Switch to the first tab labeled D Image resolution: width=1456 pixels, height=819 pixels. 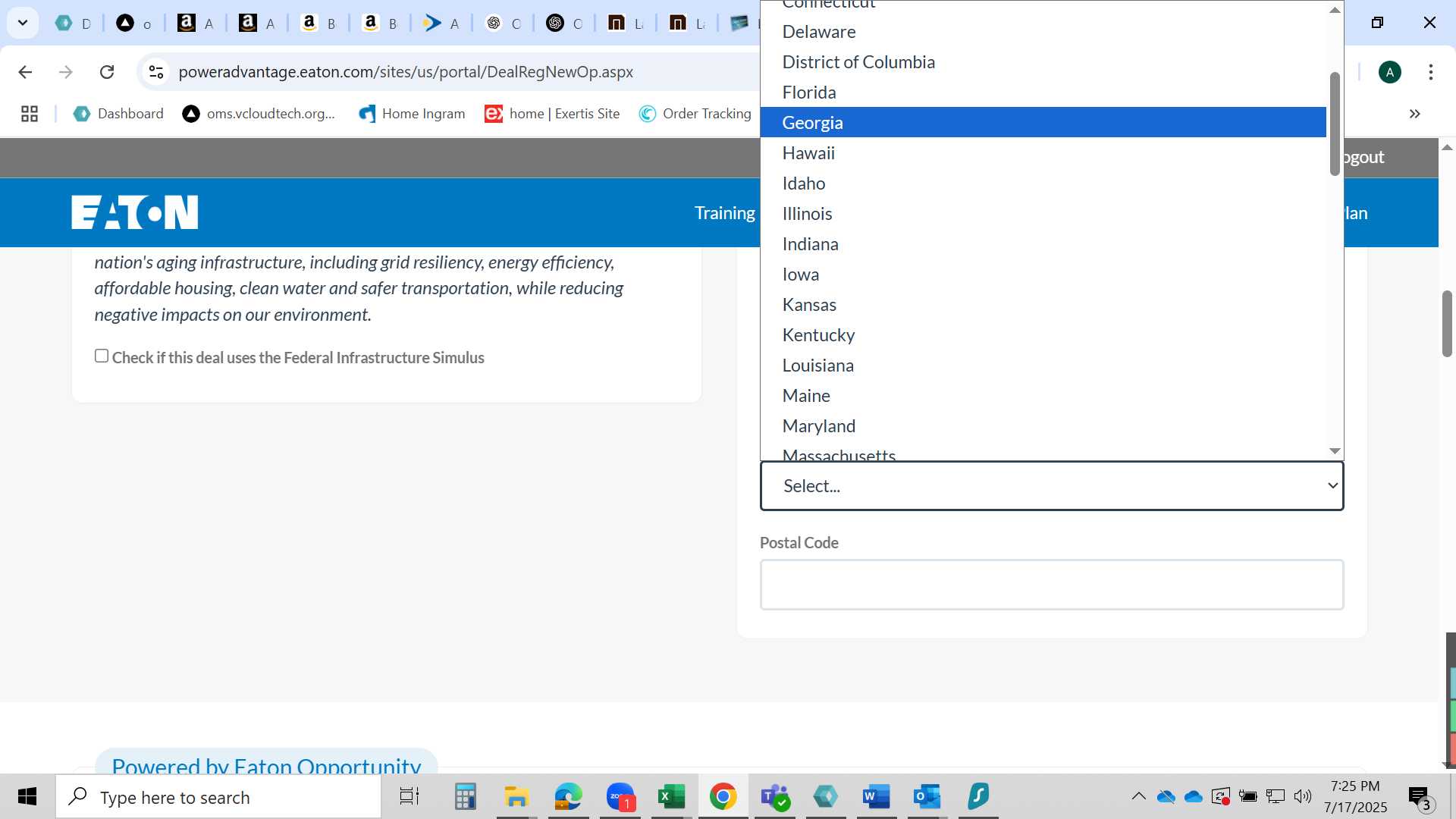pos(74,24)
